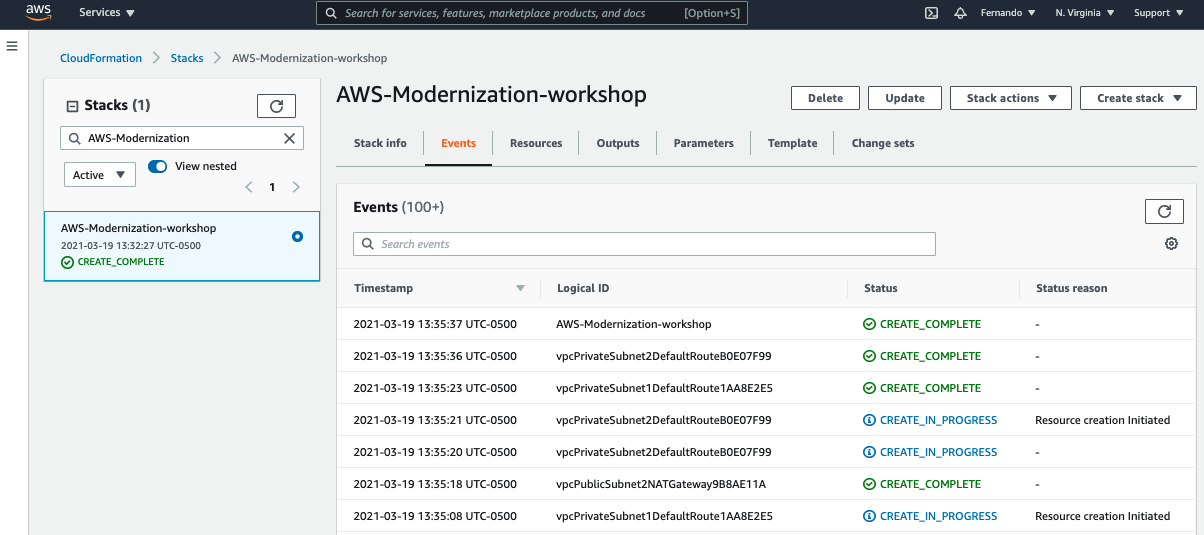Open the AWS logo home link
1204x535 pixels.
tap(38, 13)
